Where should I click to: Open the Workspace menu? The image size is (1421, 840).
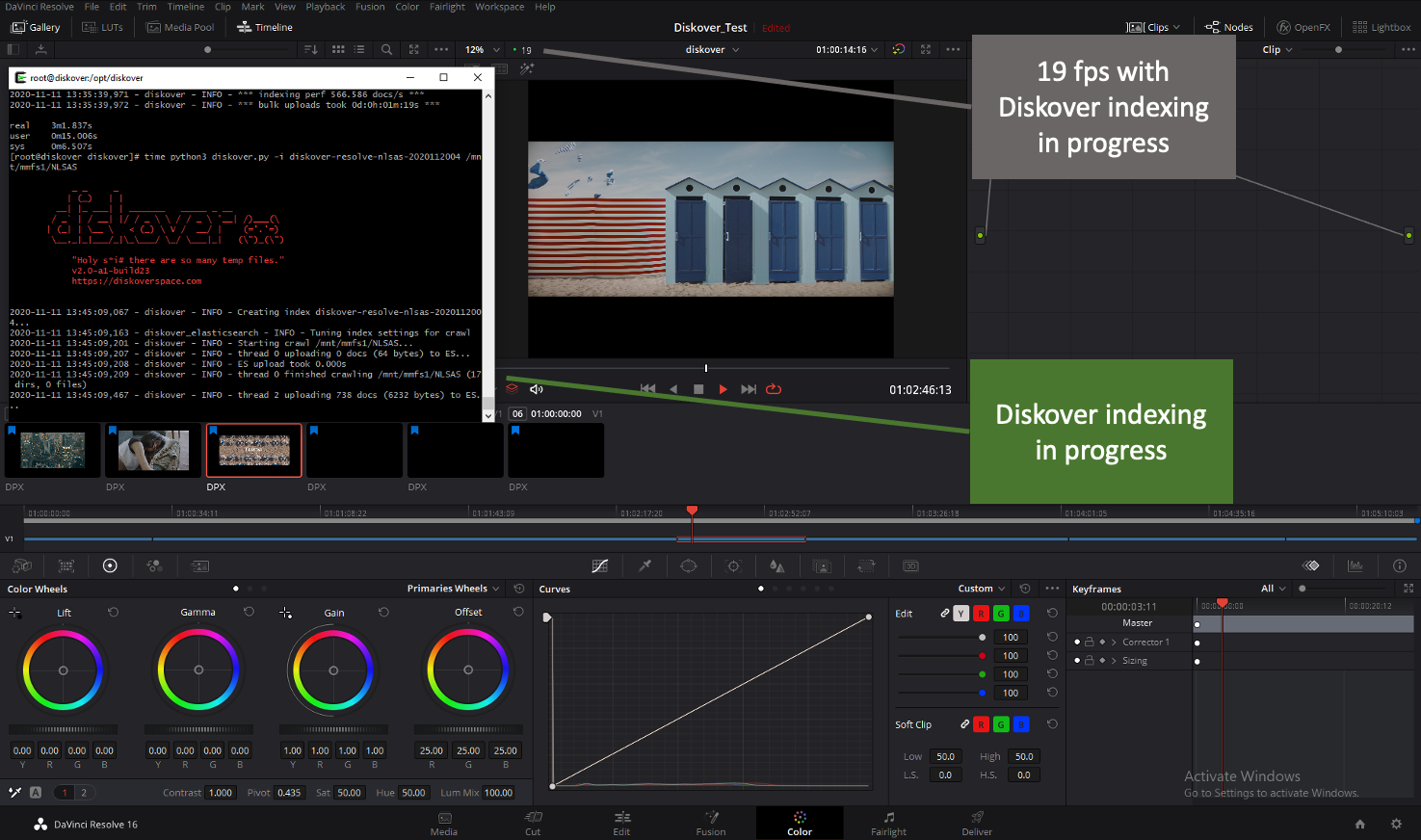tap(499, 7)
